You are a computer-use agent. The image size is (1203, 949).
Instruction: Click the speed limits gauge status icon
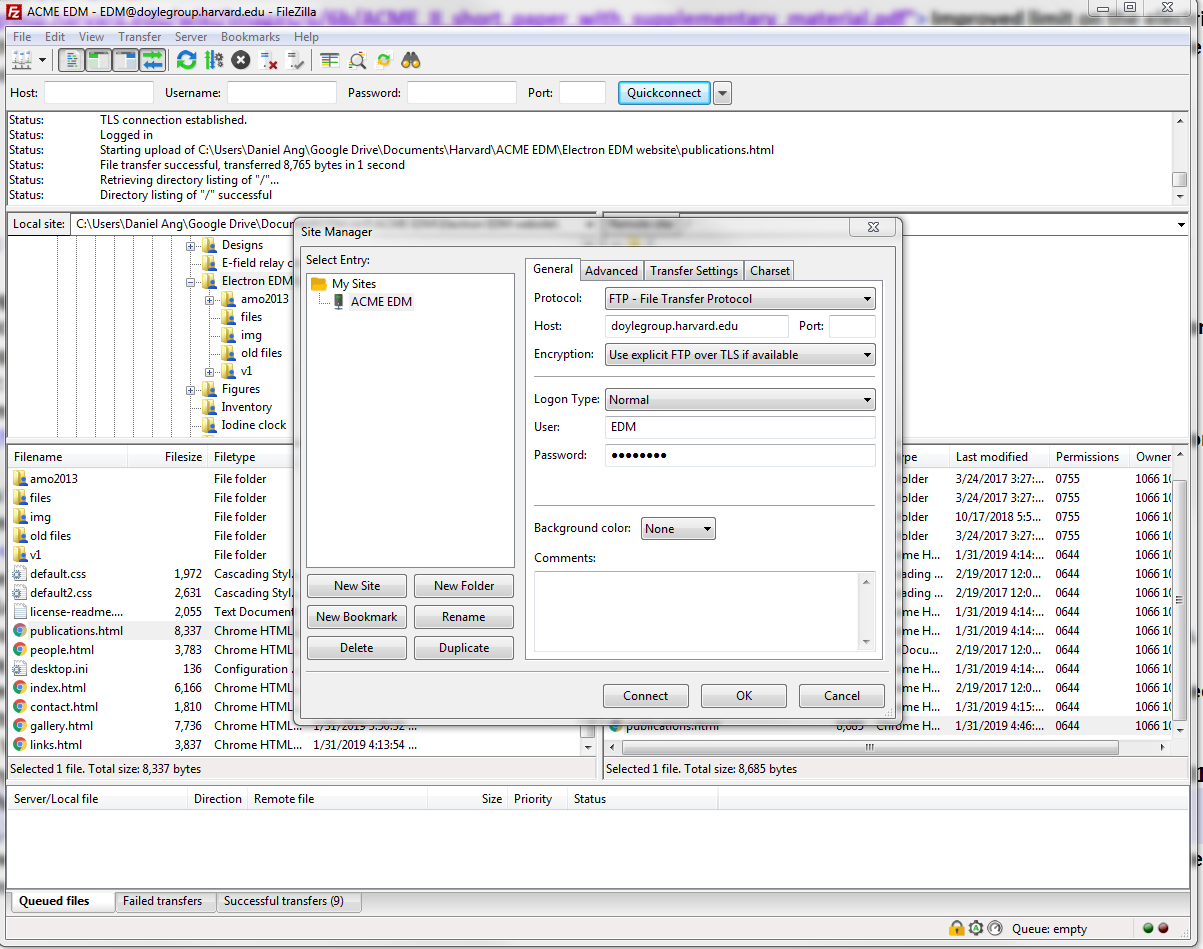(x=996, y=928)
